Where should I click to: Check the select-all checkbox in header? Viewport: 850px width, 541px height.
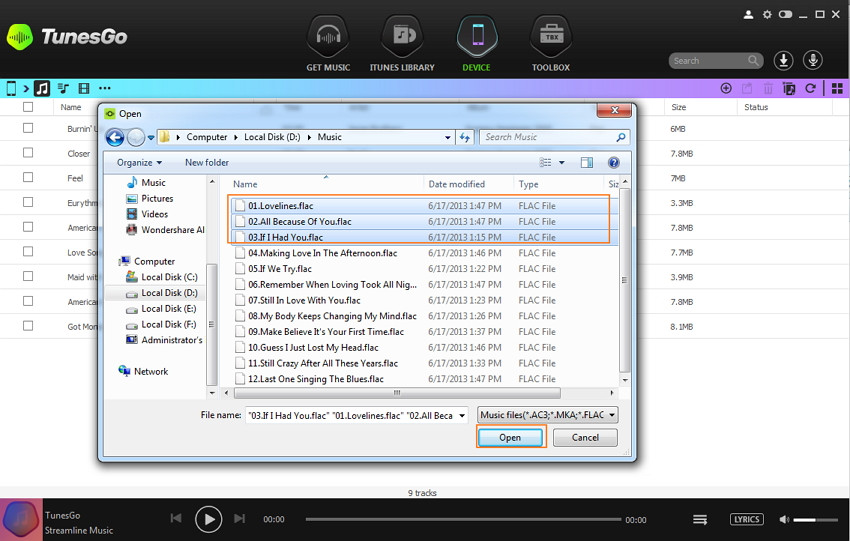point(28,107)
